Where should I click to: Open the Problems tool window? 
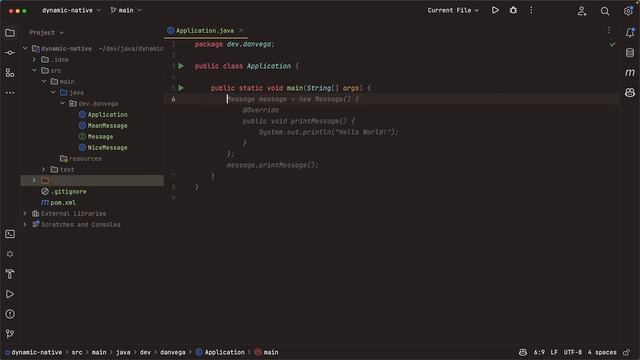[x=10, y=314]
